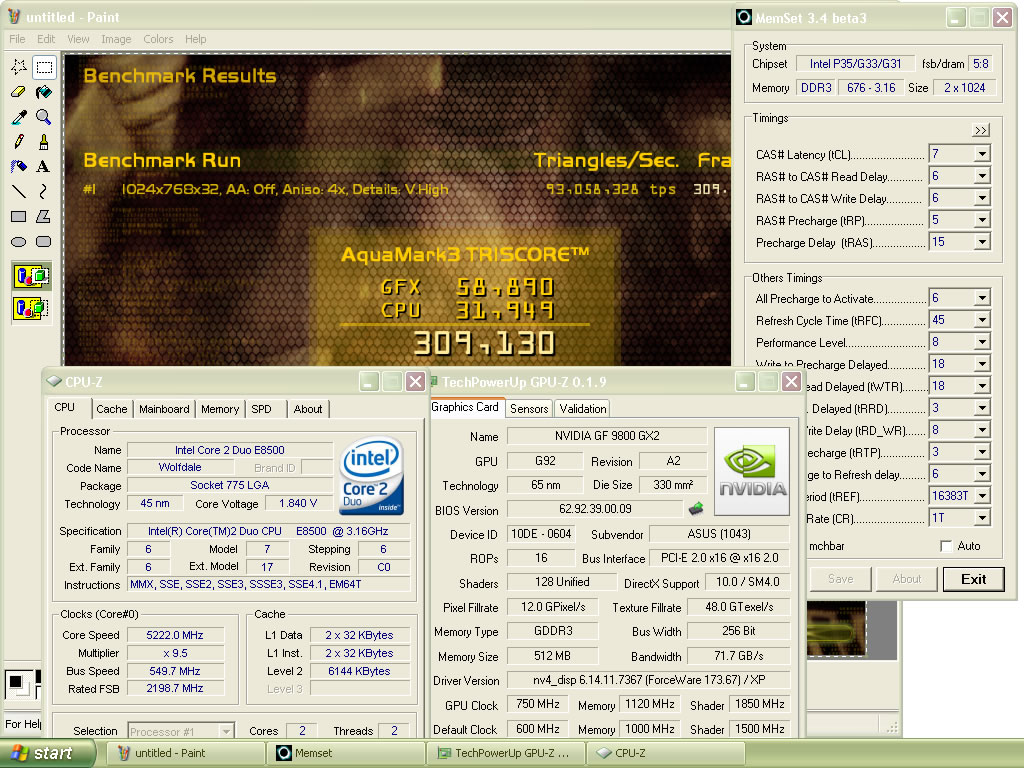Switch to untitled - Paint taskbar button
Viewport: 1024px width, 768px height.
pos(185,753)
